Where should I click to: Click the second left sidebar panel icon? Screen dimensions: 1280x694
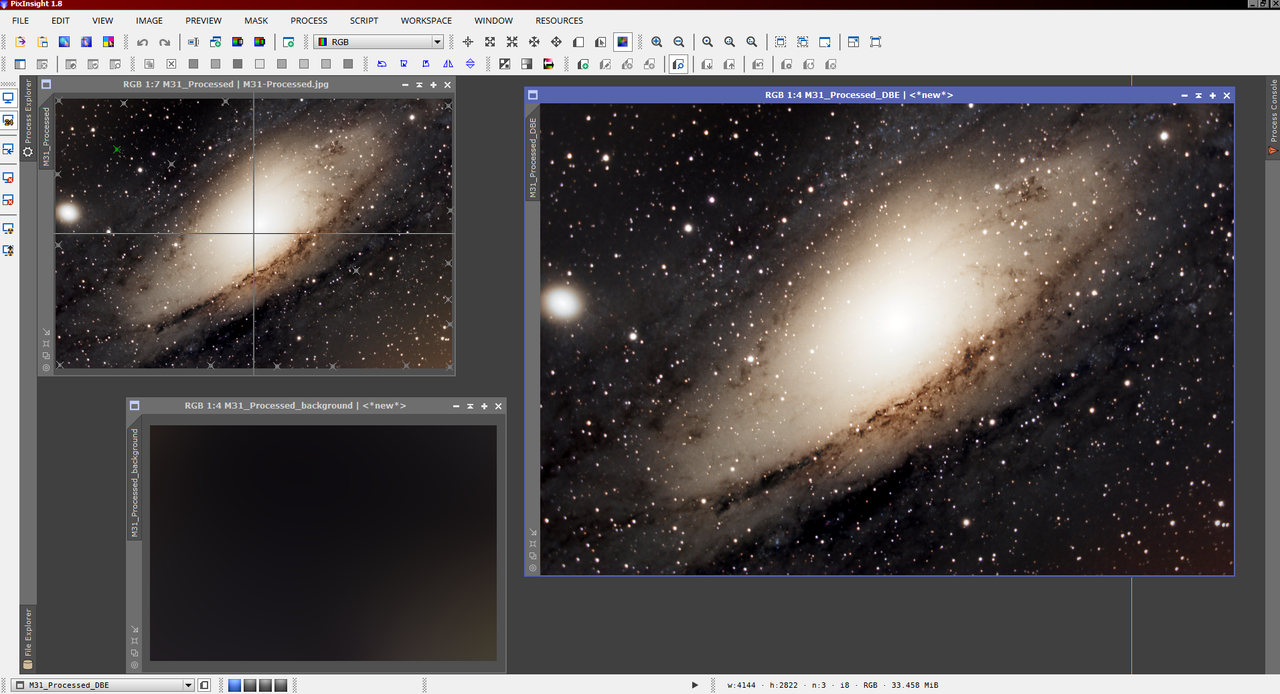8,120
